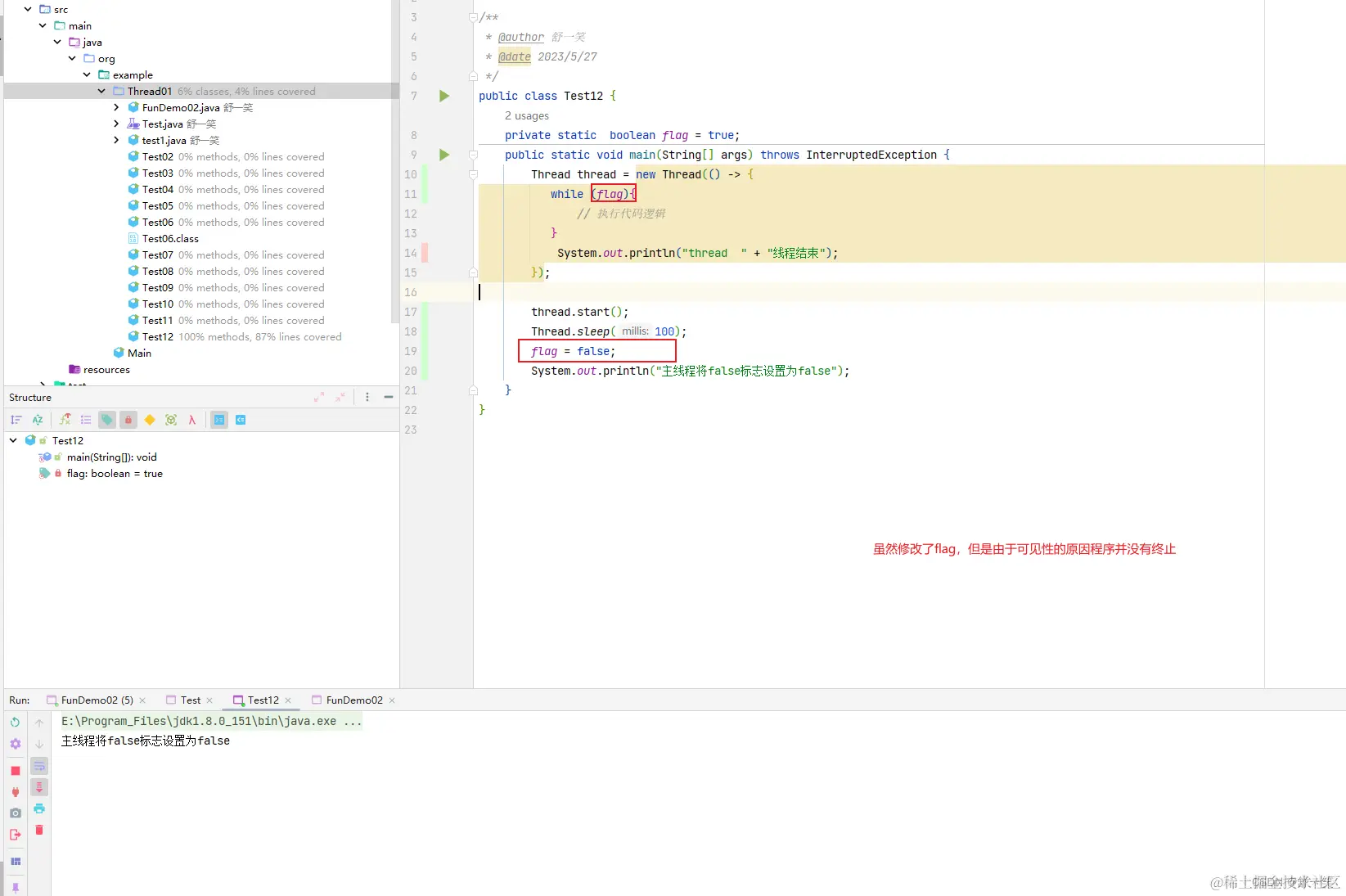1346x896 pixels.
Task: Select Test09 in the project tree
Action: click(x=158, y=287)
